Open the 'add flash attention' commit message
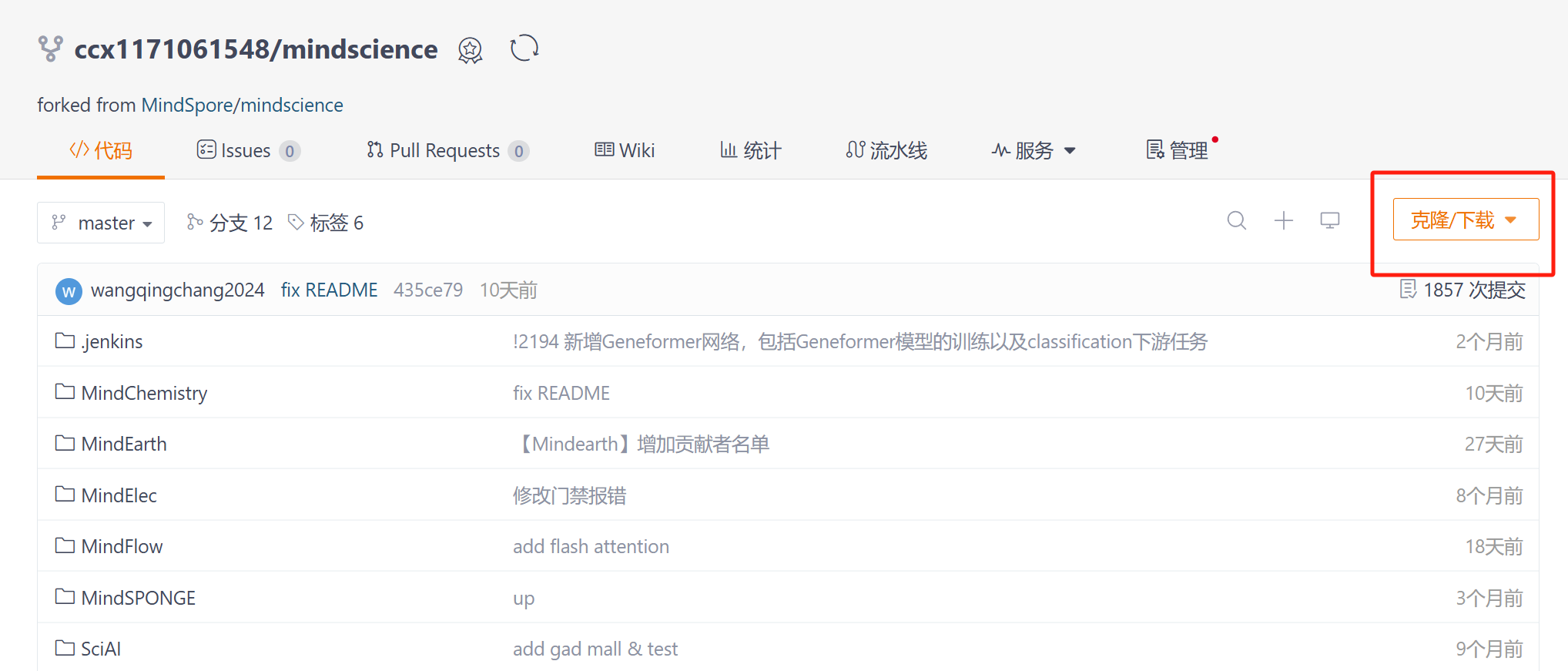This screenshot has height=671, width=1568. coord(591,546)
